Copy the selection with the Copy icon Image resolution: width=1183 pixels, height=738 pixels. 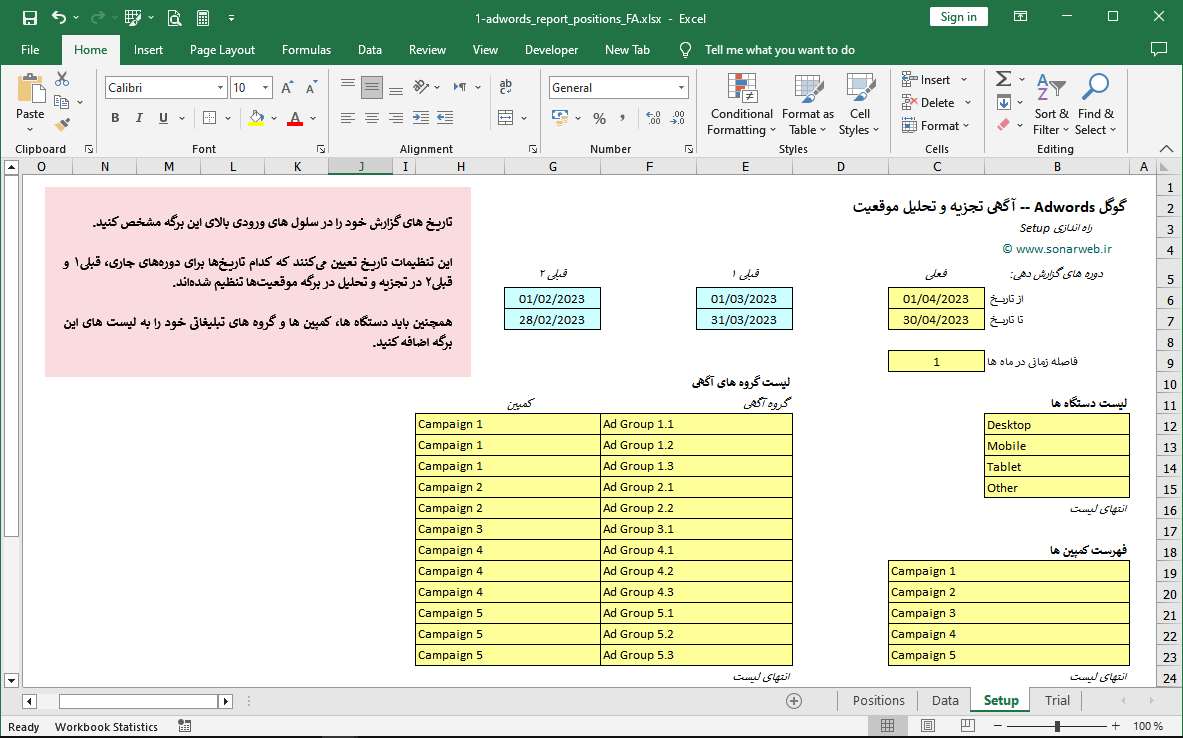[x=62, y=102]
